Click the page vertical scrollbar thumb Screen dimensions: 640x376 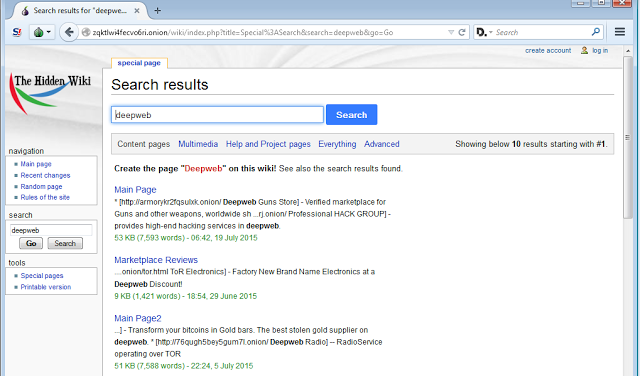tap(628, 138)
